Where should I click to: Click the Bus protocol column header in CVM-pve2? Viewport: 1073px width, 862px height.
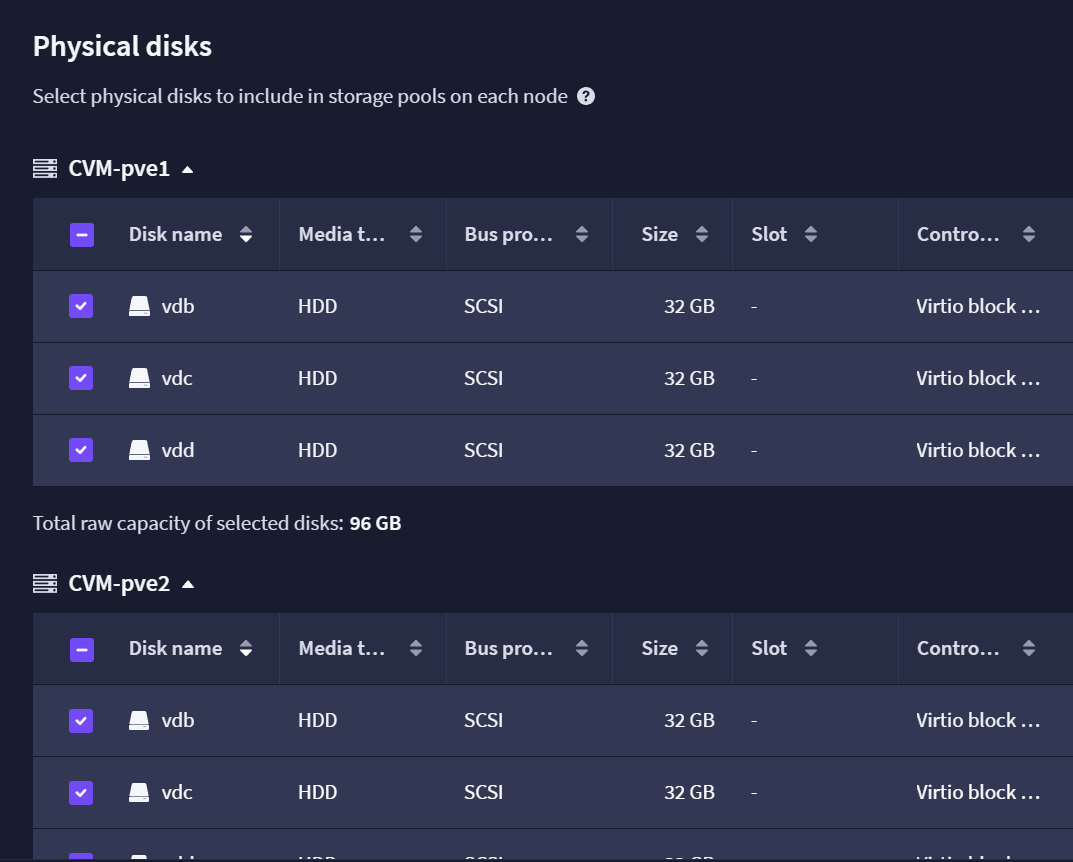click(x=508, y=649)
